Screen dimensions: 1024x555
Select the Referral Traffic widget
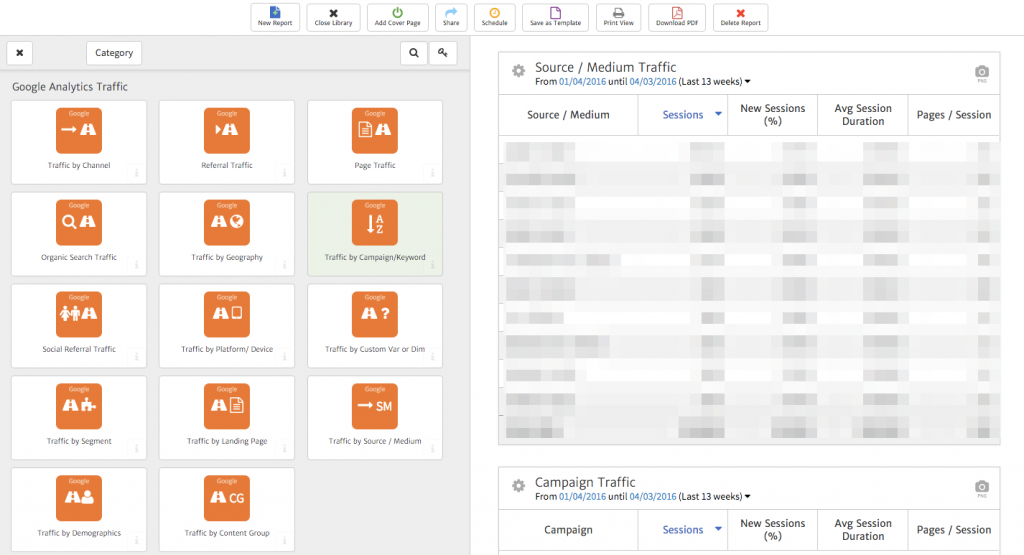(x=227, y=142)
